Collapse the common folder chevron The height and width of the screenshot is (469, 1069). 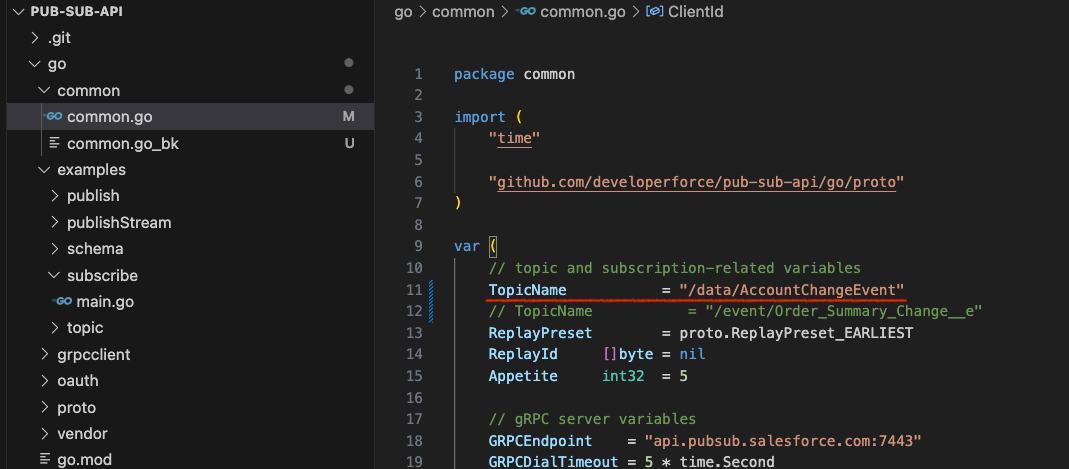tap(44, 91)
